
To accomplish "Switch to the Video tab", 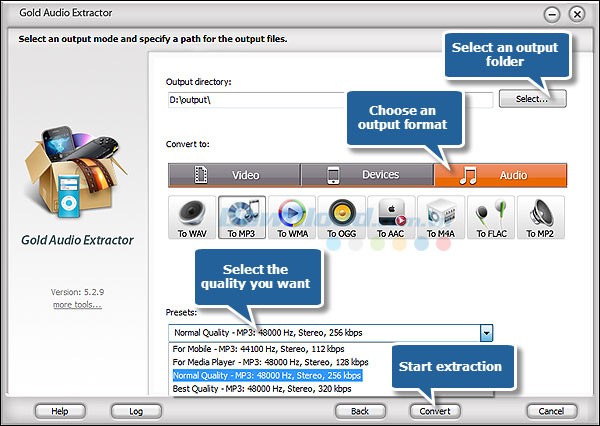I will (x=233, y=175).
